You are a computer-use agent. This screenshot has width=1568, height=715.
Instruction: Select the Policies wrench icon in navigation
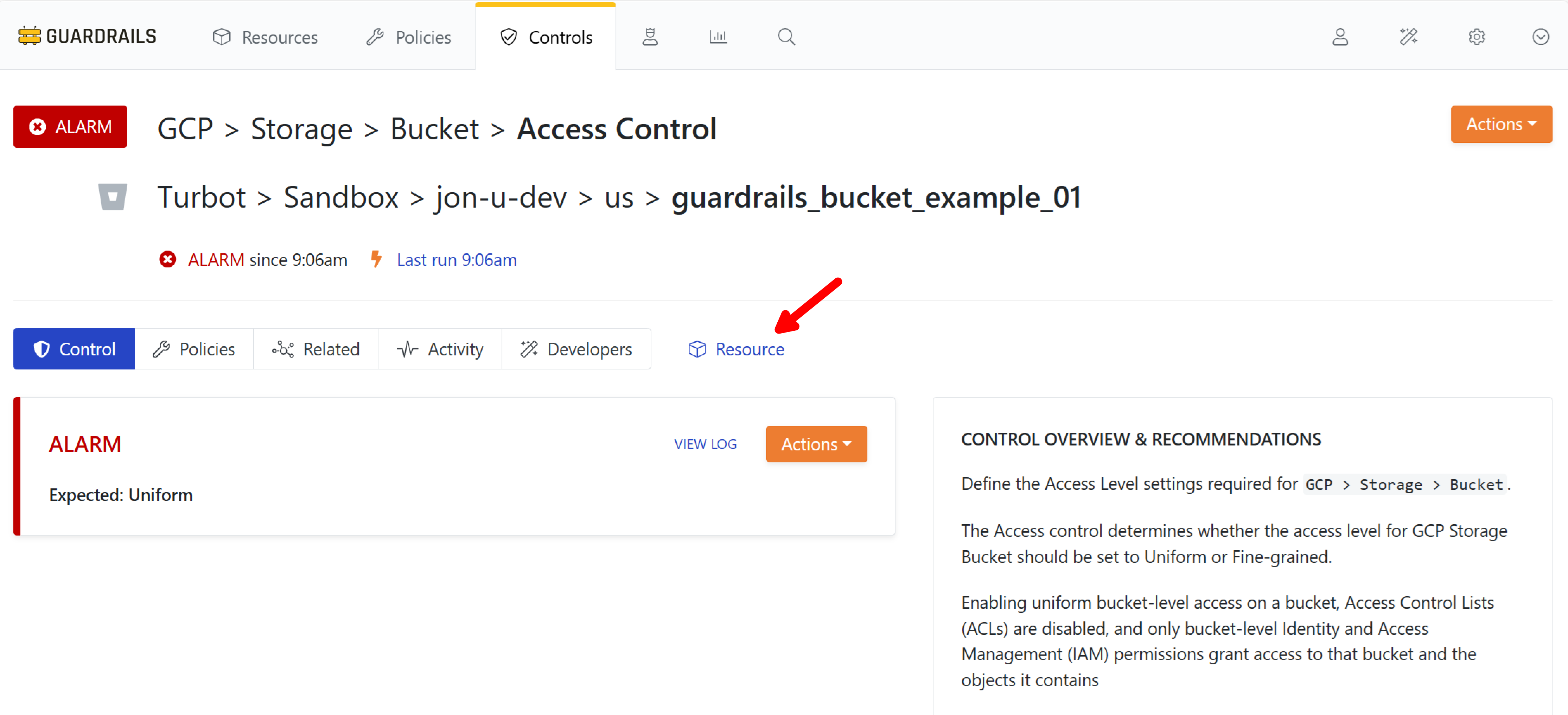point(408,37)
